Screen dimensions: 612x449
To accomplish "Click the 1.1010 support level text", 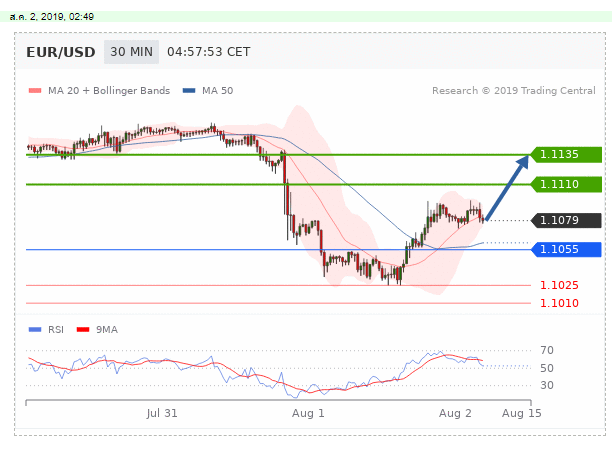I will tap(559, 303).
